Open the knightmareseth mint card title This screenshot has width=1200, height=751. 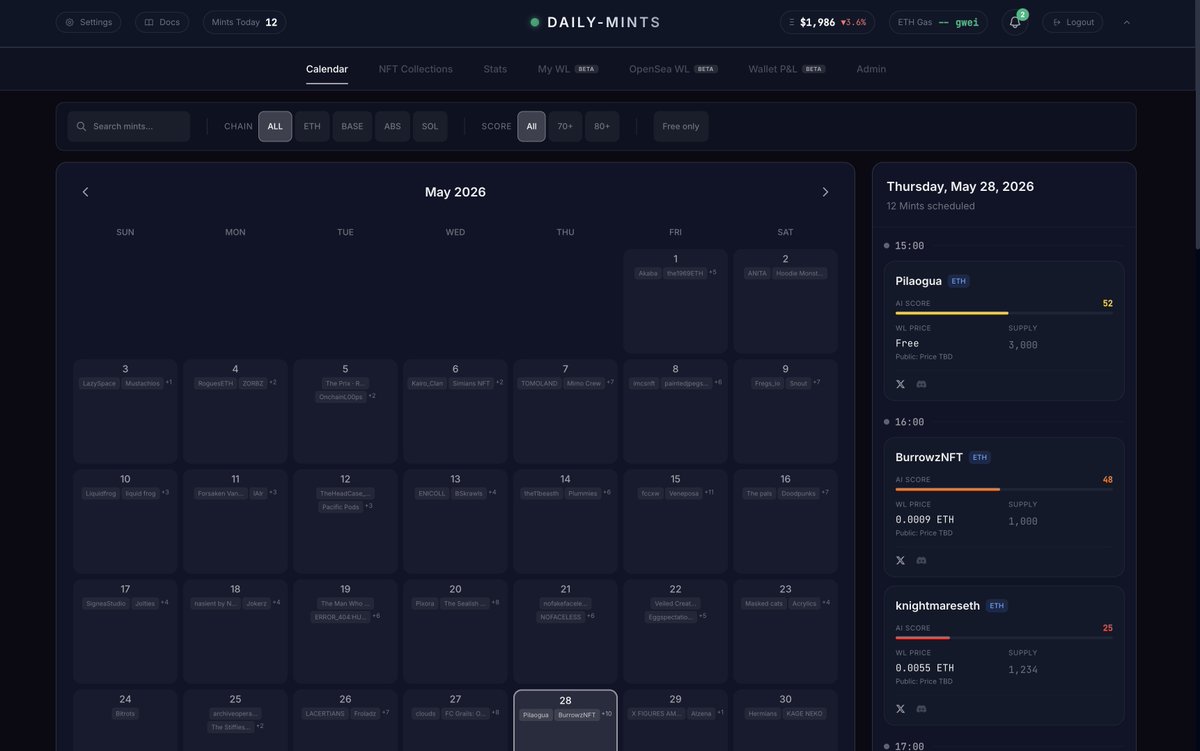click(x=937, y=605)
